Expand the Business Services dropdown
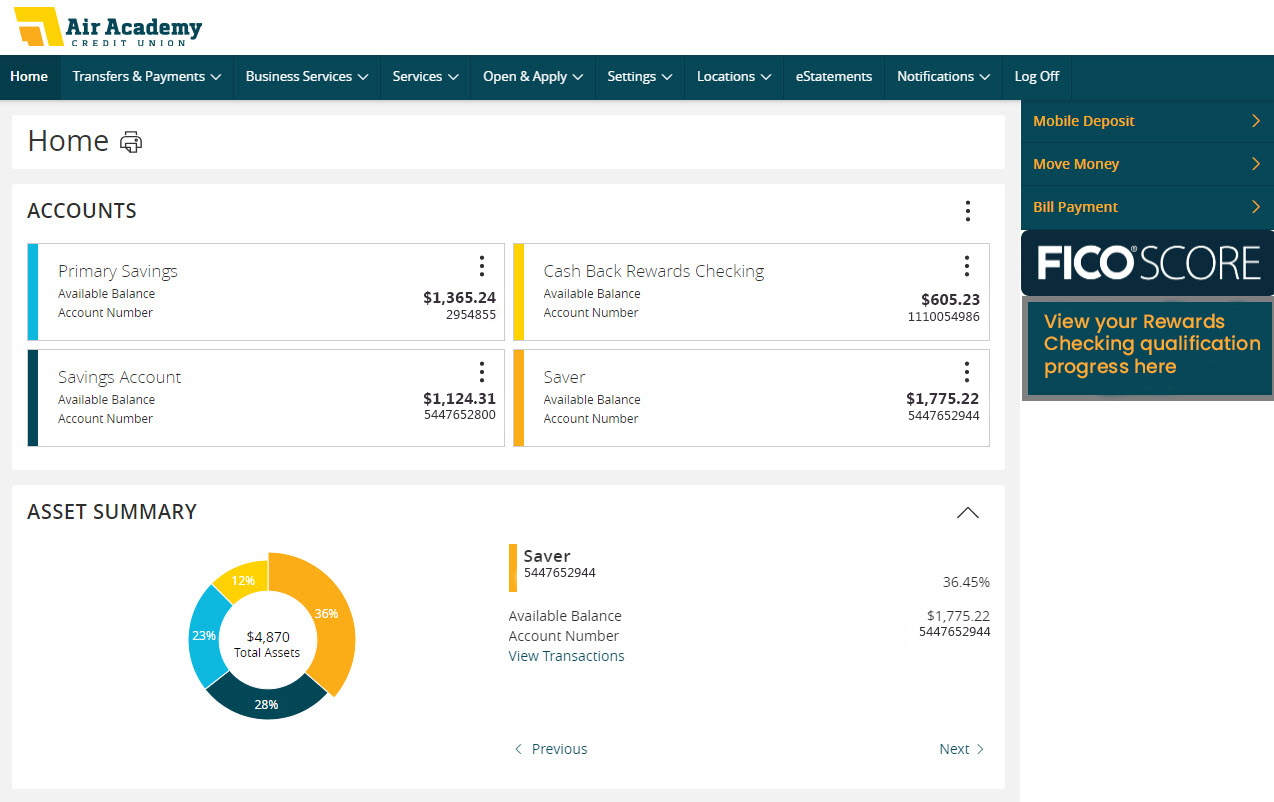 (x=306, y=77)
